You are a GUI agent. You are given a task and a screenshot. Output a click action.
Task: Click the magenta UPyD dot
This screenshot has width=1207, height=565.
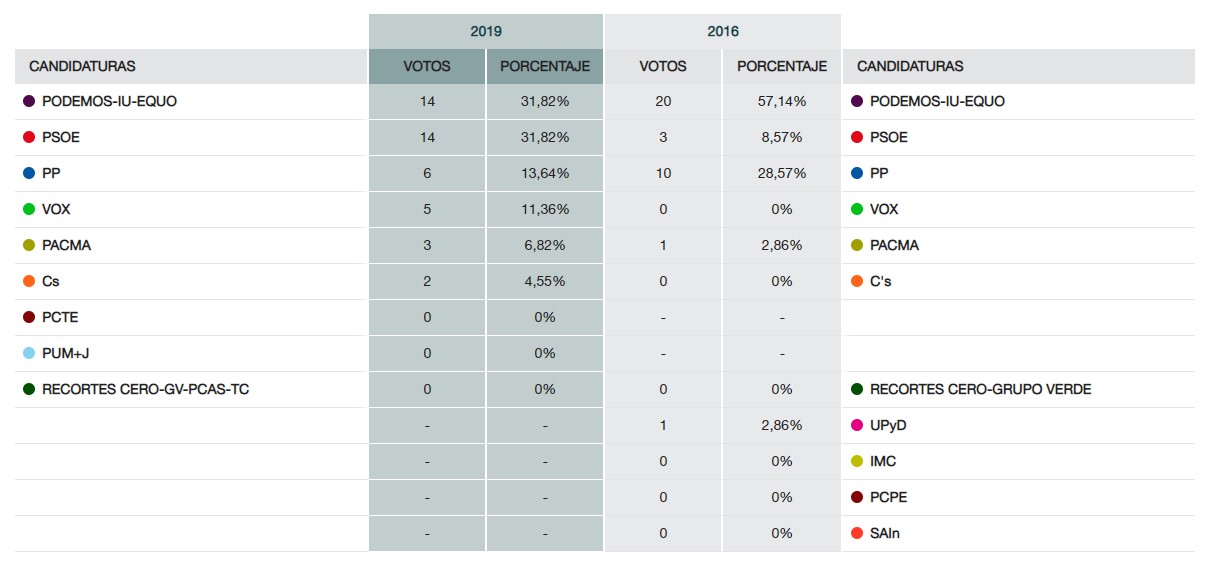pyautogui.click(x=857, y=426)
